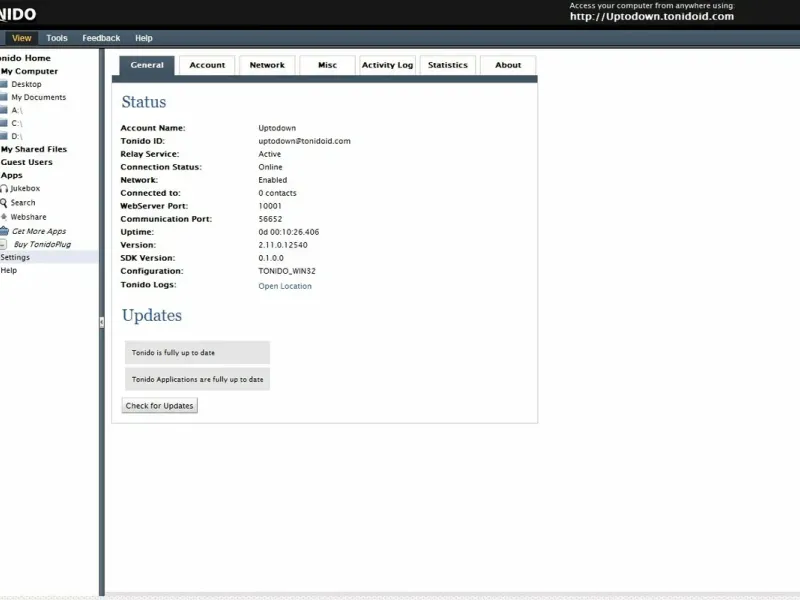Open Jukebox app headphones icon
Viewport: 800px width, 600px height.
pyautogui.click(x=4, y=189)
